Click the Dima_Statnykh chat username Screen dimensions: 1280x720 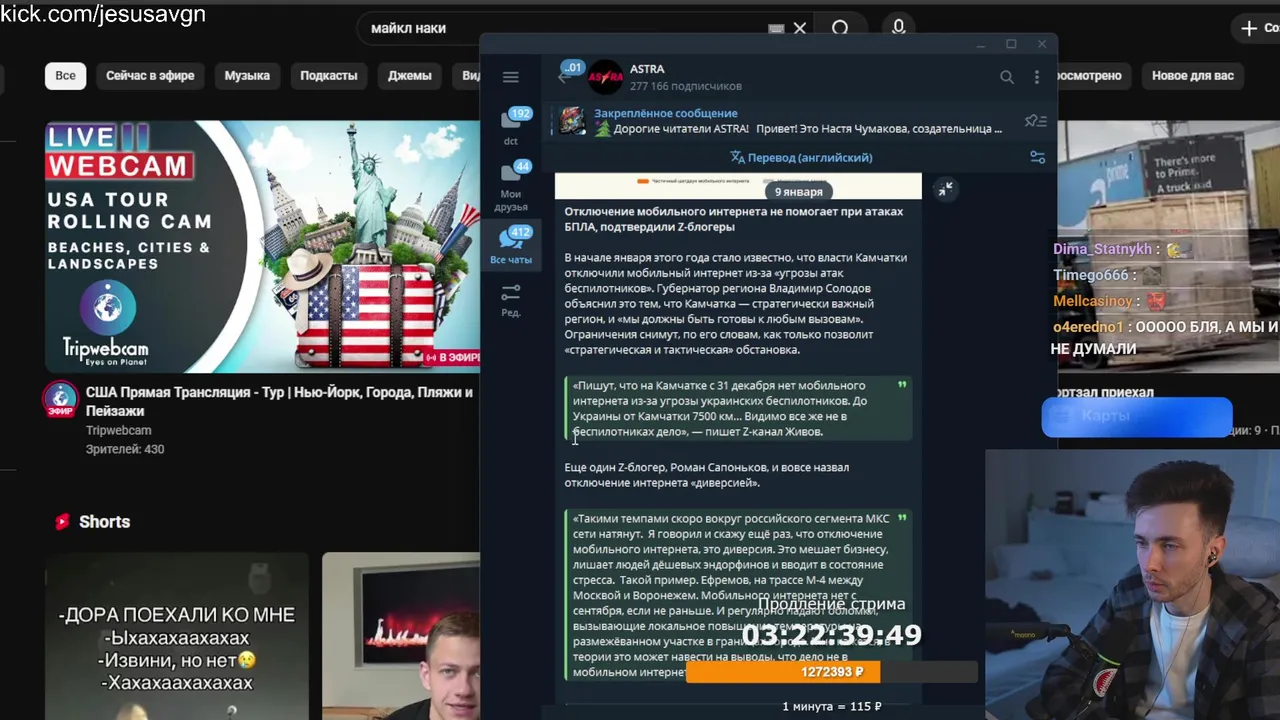click(x=1102, y=249)
